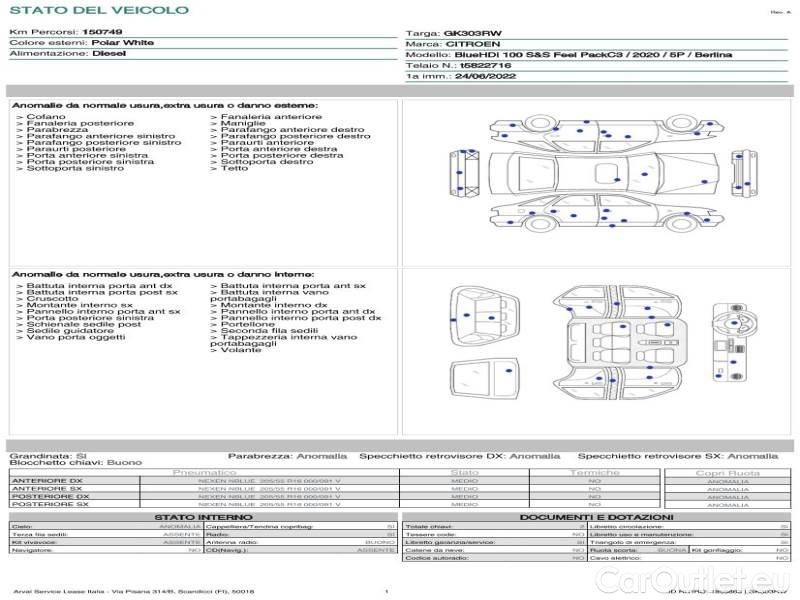The height and width of the screenshot is (600, 800).
Task: Select 'Parafango posteriore sinistro' entry
Action: 104,143
